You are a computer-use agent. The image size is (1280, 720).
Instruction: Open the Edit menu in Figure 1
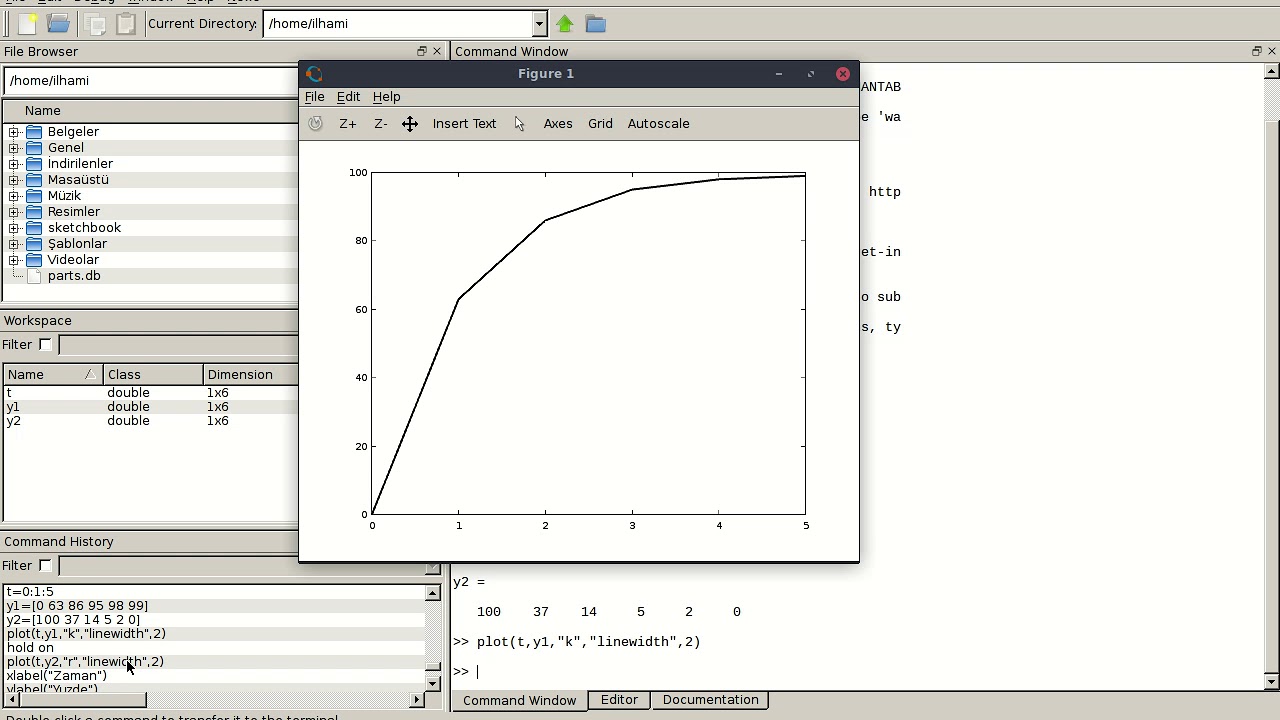click(348, 97)
